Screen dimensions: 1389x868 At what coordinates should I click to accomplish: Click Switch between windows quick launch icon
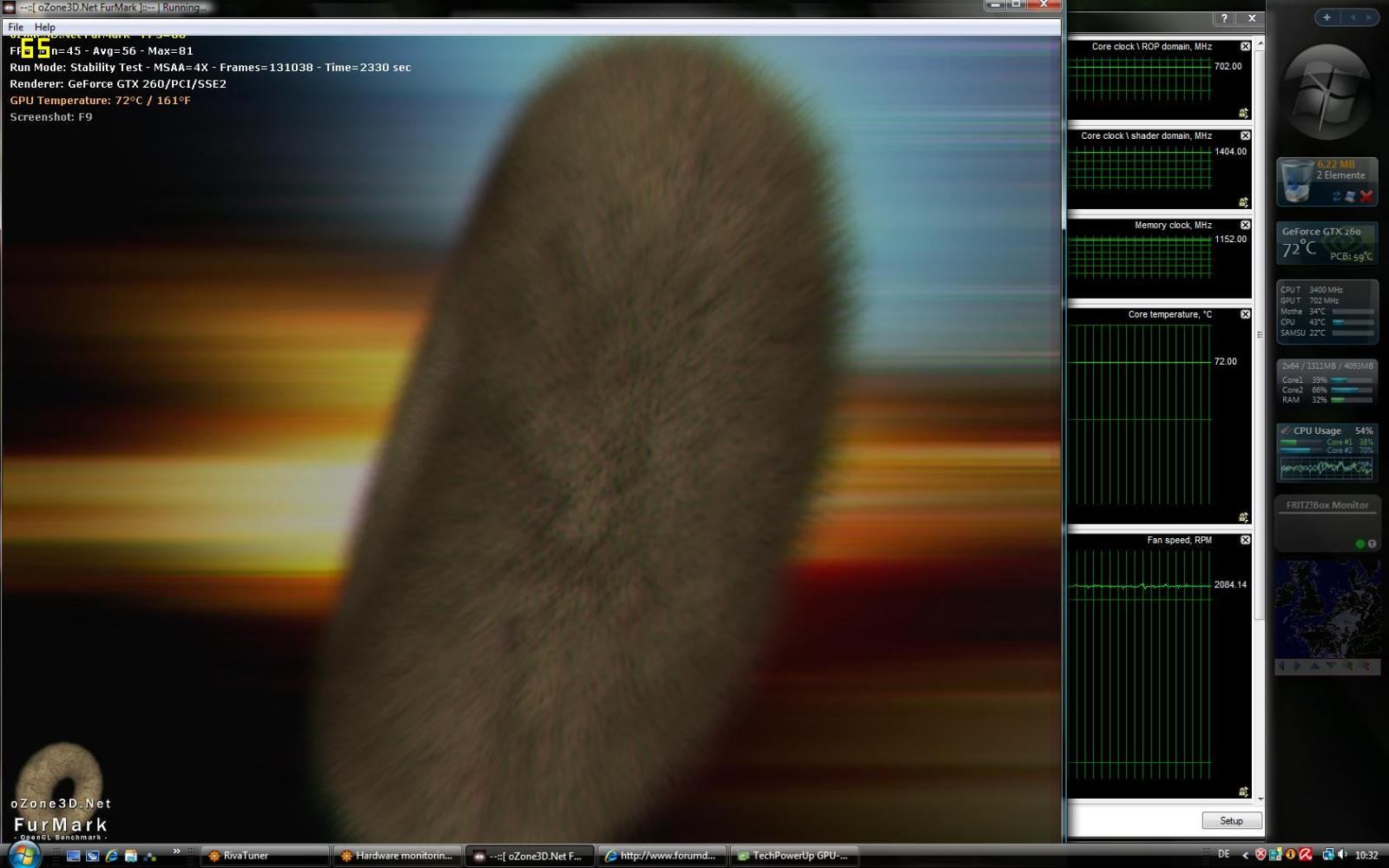[92, 856]
